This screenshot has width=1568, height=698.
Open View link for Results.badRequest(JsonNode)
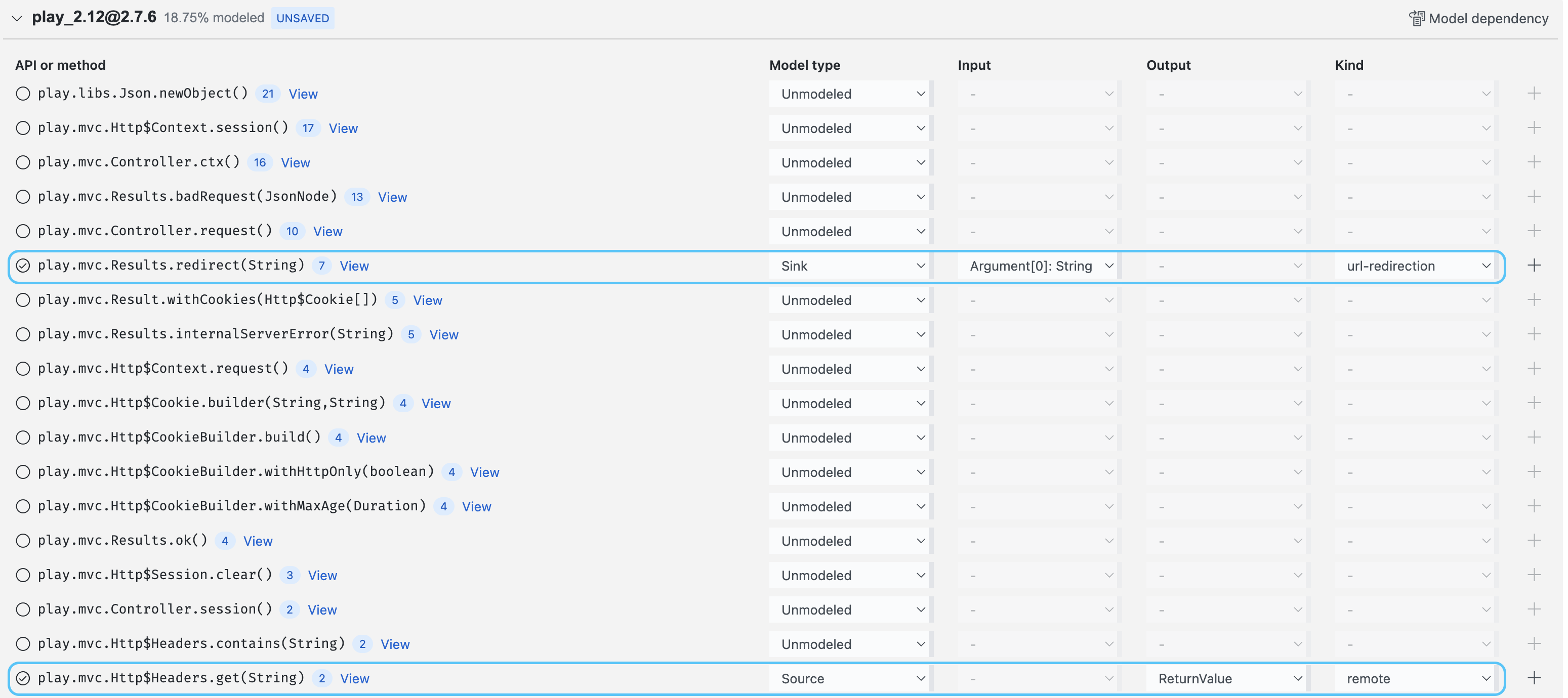(393, 197)
